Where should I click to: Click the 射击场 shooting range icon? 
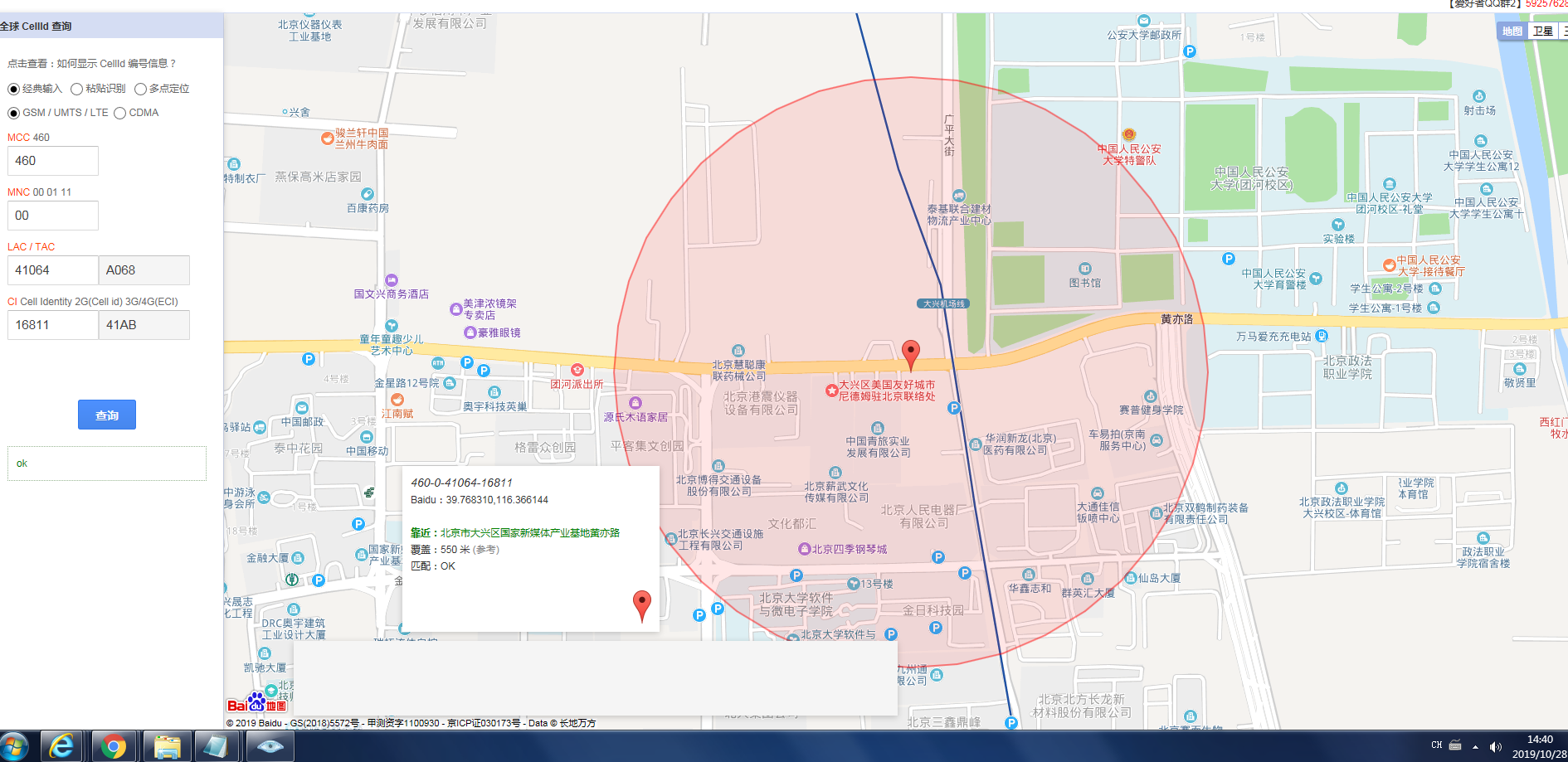coord(1479,96)
